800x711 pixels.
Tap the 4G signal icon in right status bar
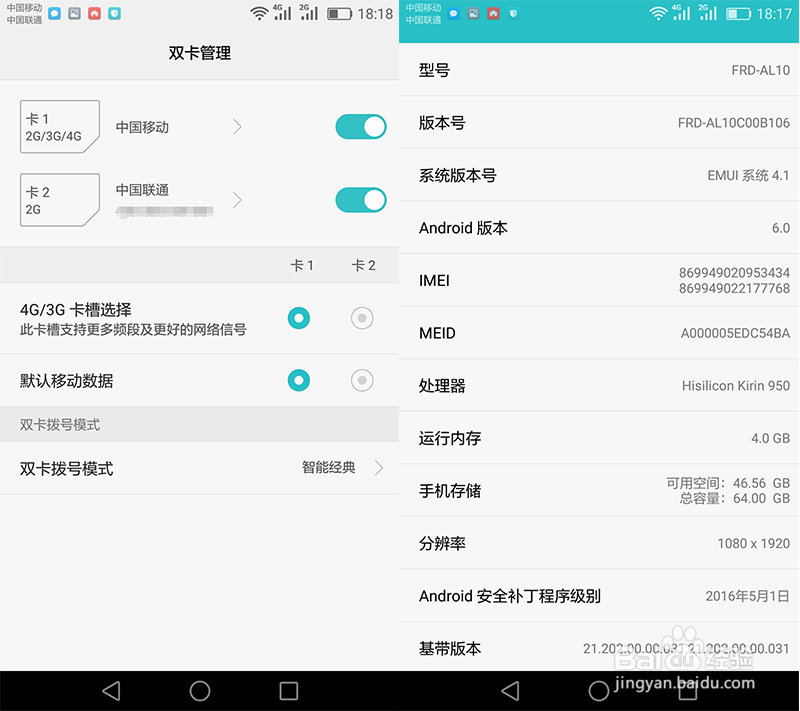point(681,13)
